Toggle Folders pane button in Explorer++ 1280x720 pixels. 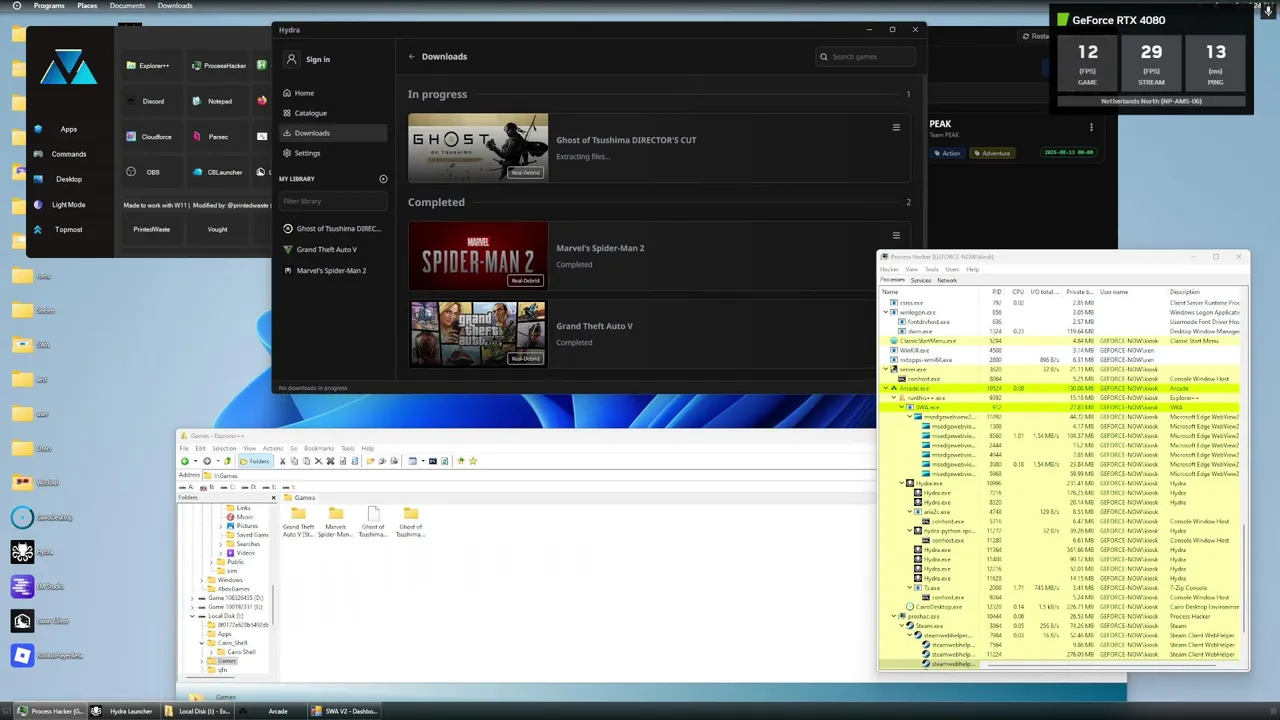click(256, 461)
